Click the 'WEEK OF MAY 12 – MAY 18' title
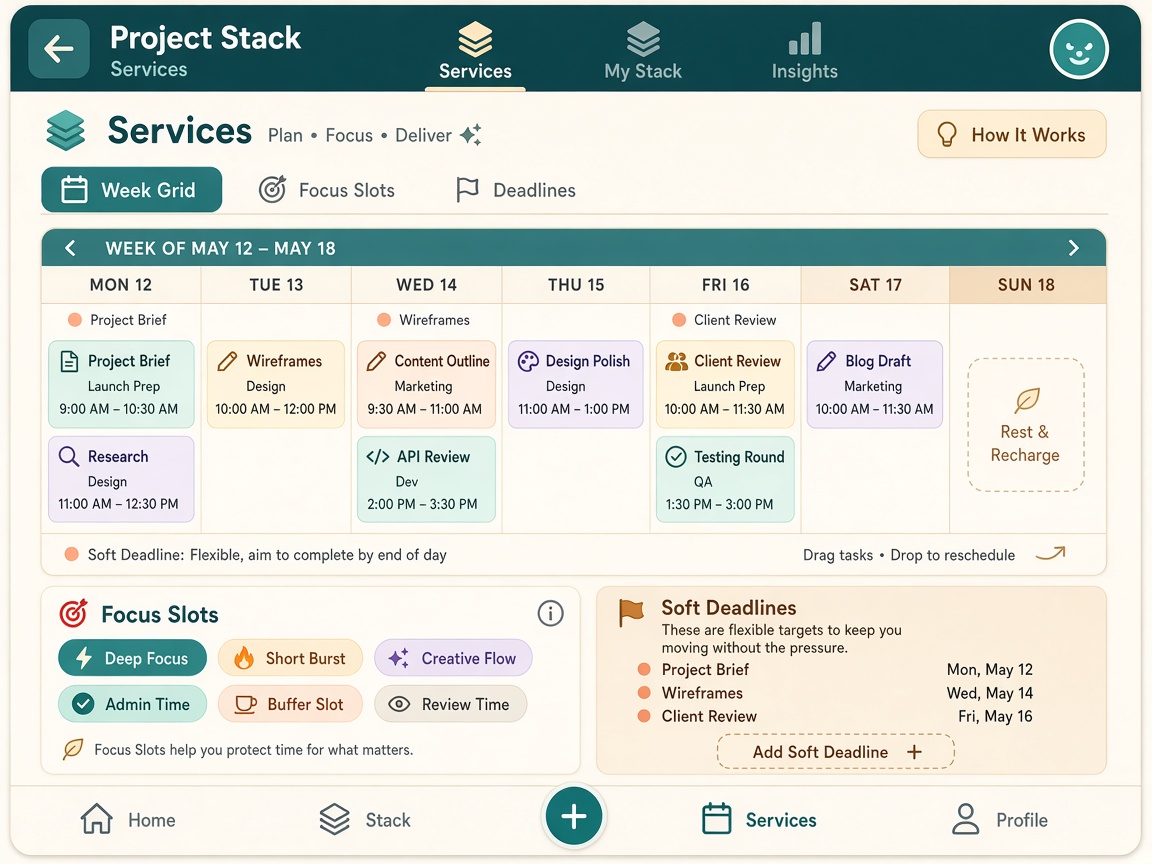This screenshot has width=1152, height=864. 220,248
